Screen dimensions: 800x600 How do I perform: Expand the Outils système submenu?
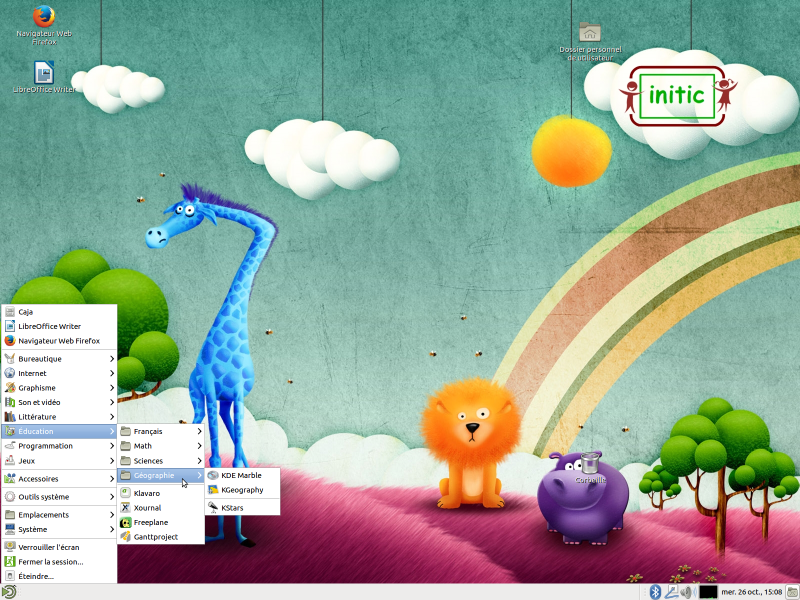(x=59, y=496)
